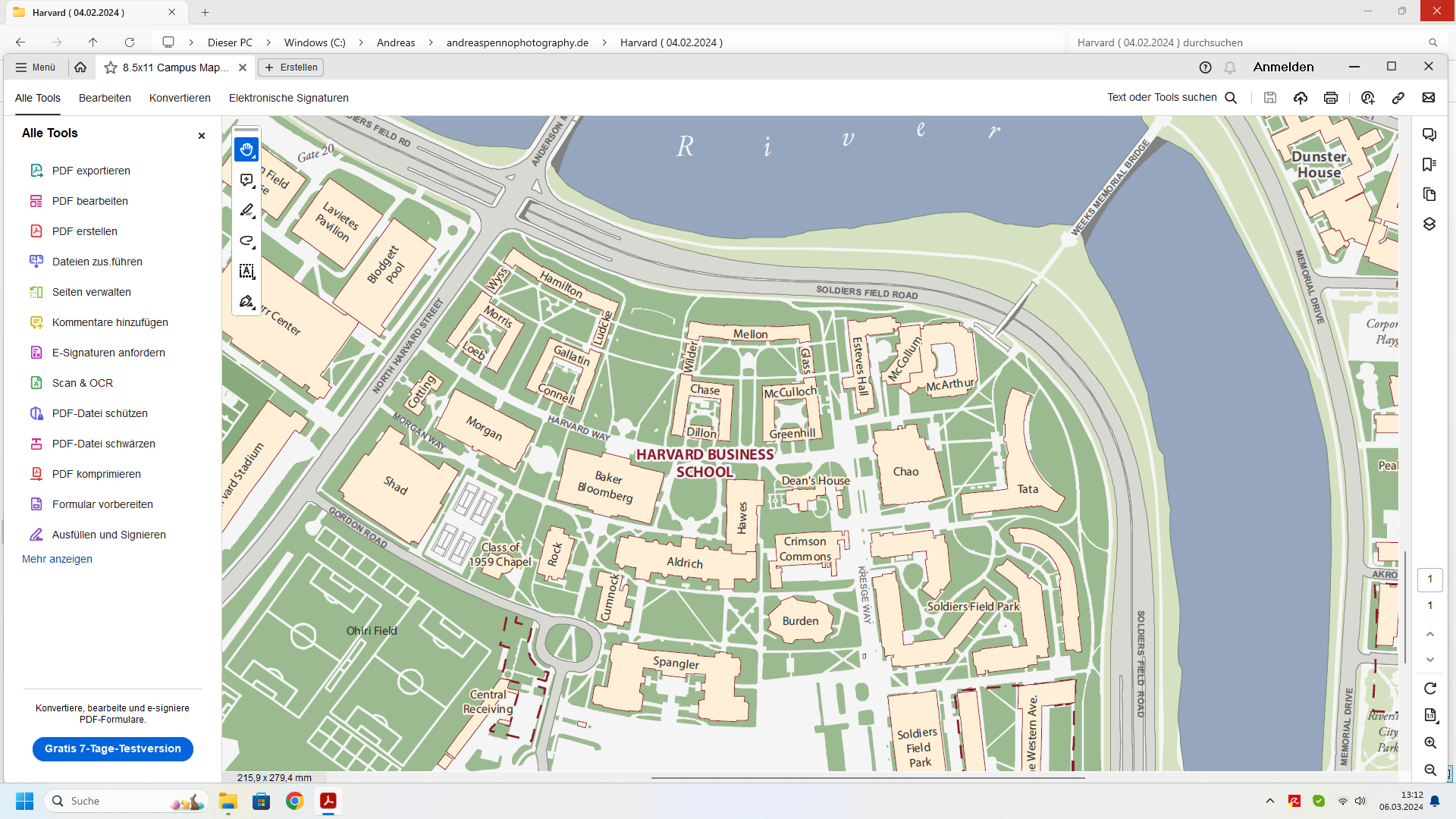1456x819 pixels.
Task: Click Andreas in the Explorer breadcrumb
Action: coord(396,42)
